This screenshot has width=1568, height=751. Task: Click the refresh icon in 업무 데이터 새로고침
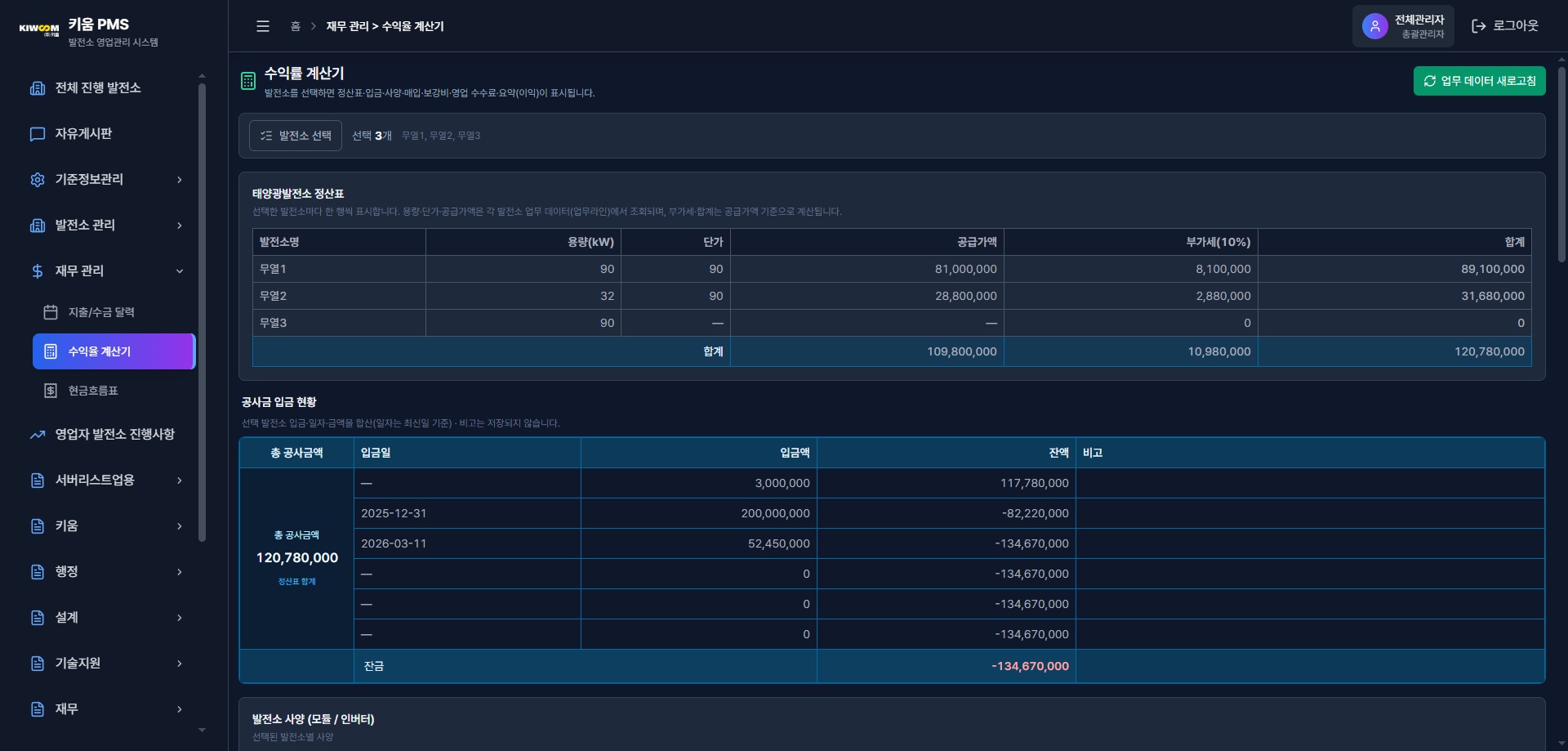(1430, 81)
